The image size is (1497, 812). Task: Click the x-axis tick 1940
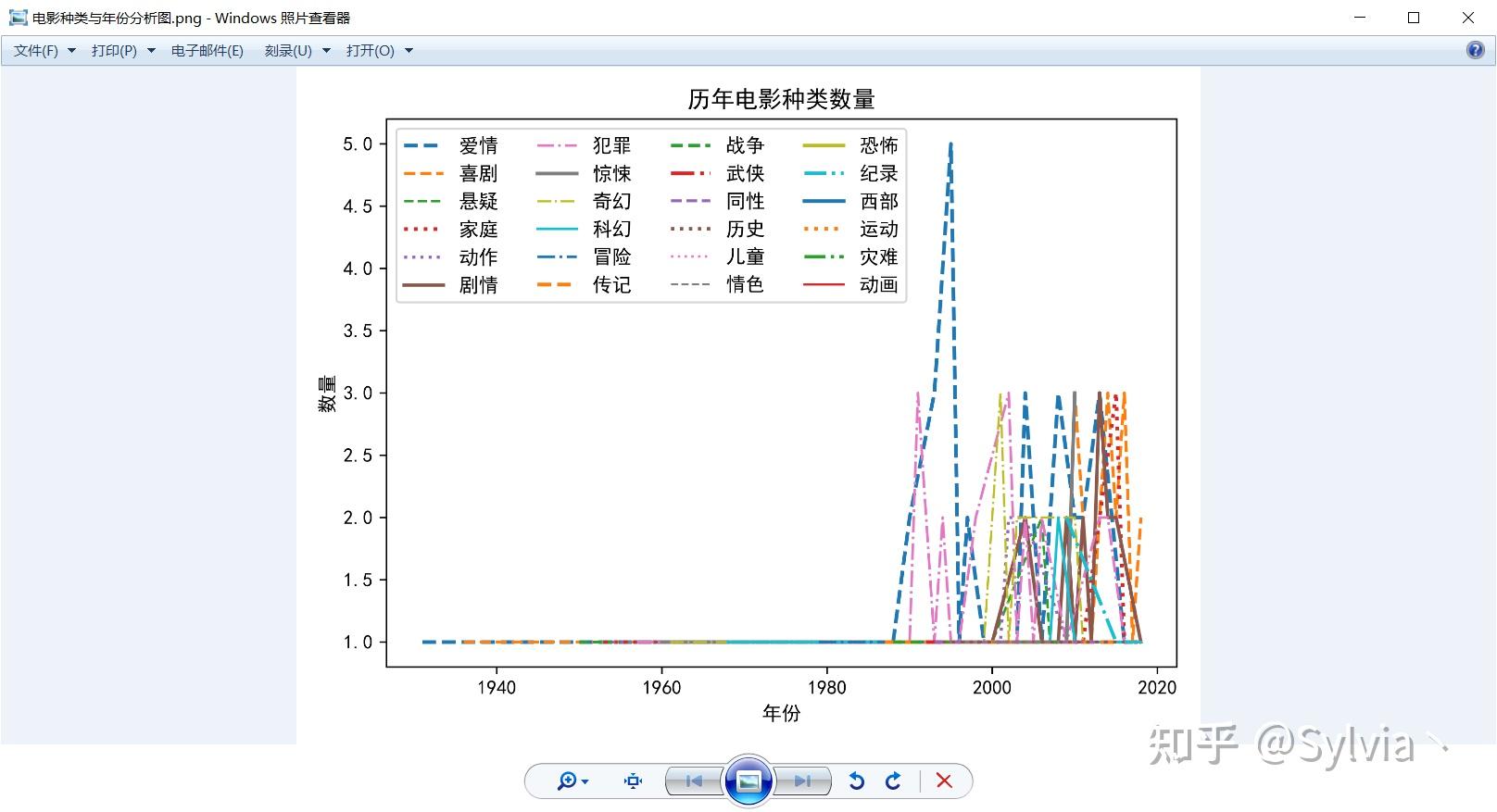[497, 688]
